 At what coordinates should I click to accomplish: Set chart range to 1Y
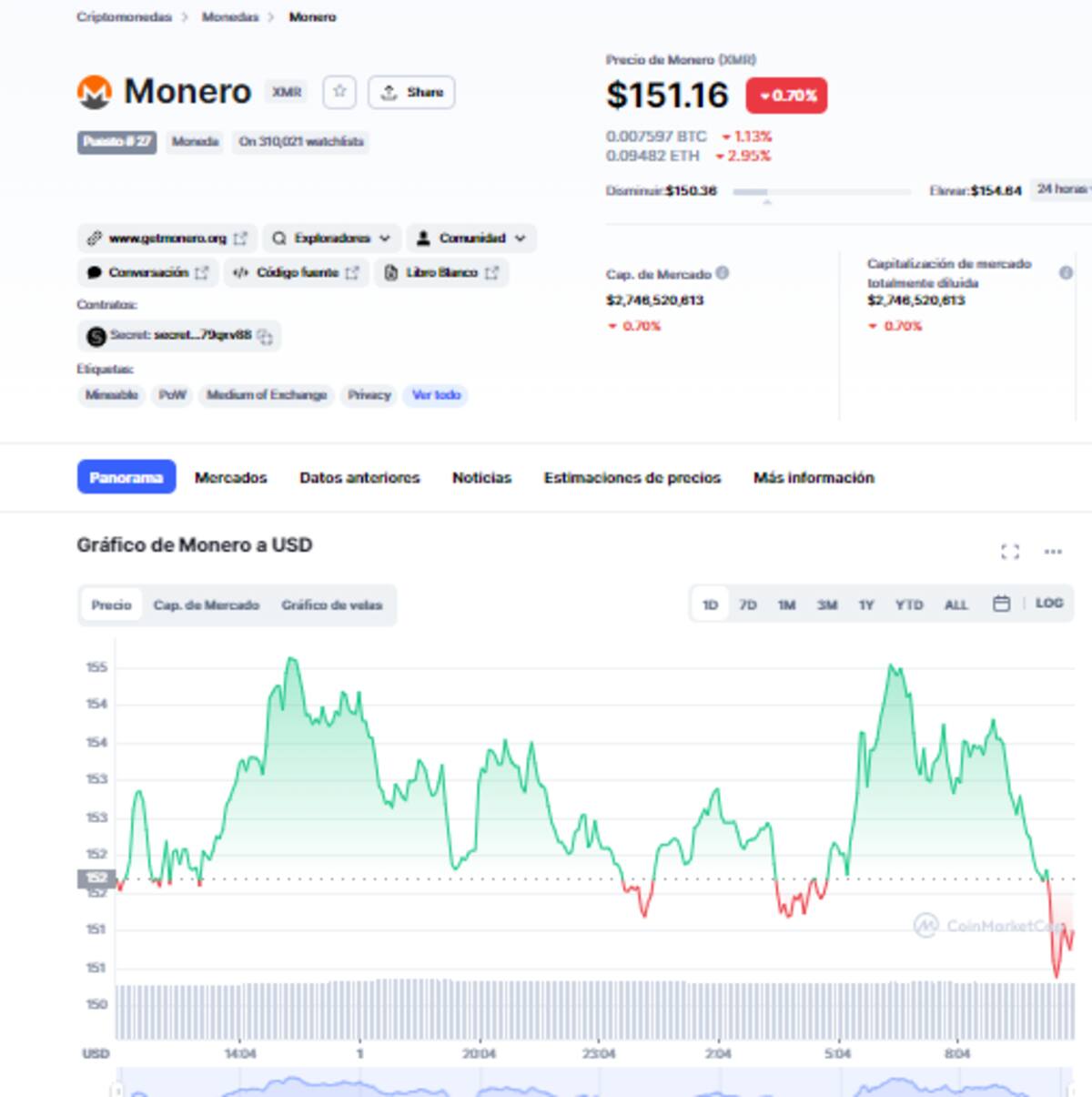pos(866,604)
